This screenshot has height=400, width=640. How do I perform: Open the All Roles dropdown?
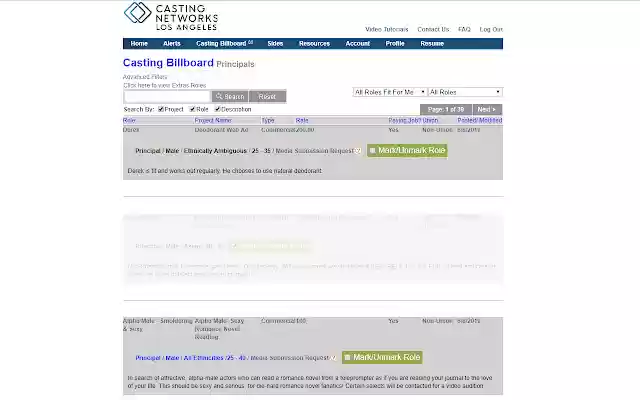(465, 92)
